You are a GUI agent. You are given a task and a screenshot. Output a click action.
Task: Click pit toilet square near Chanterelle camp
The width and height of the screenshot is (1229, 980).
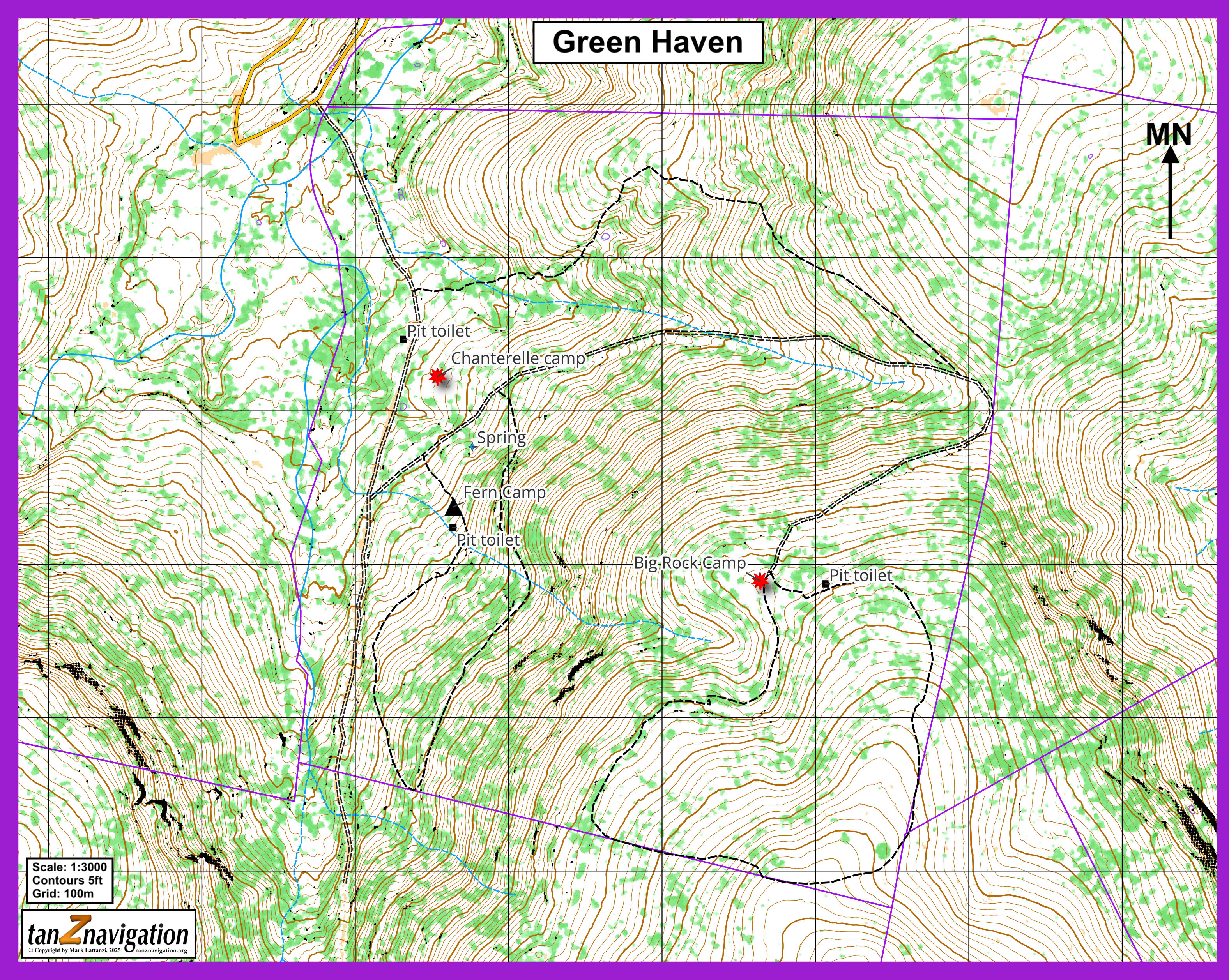[x=403, y=339]
